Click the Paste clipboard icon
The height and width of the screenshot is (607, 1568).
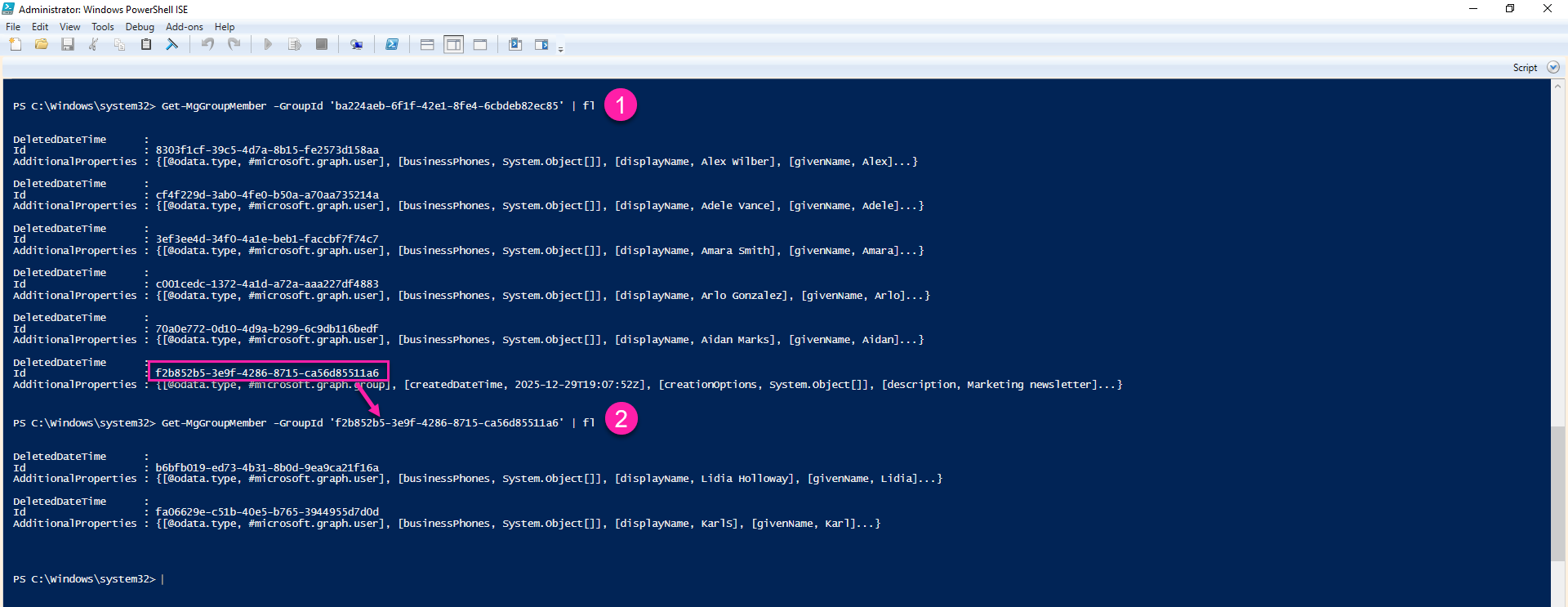tap(146, 44)
